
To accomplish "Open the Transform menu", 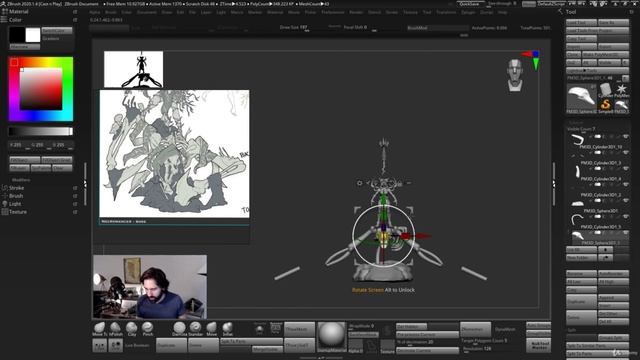I will 446,12.
